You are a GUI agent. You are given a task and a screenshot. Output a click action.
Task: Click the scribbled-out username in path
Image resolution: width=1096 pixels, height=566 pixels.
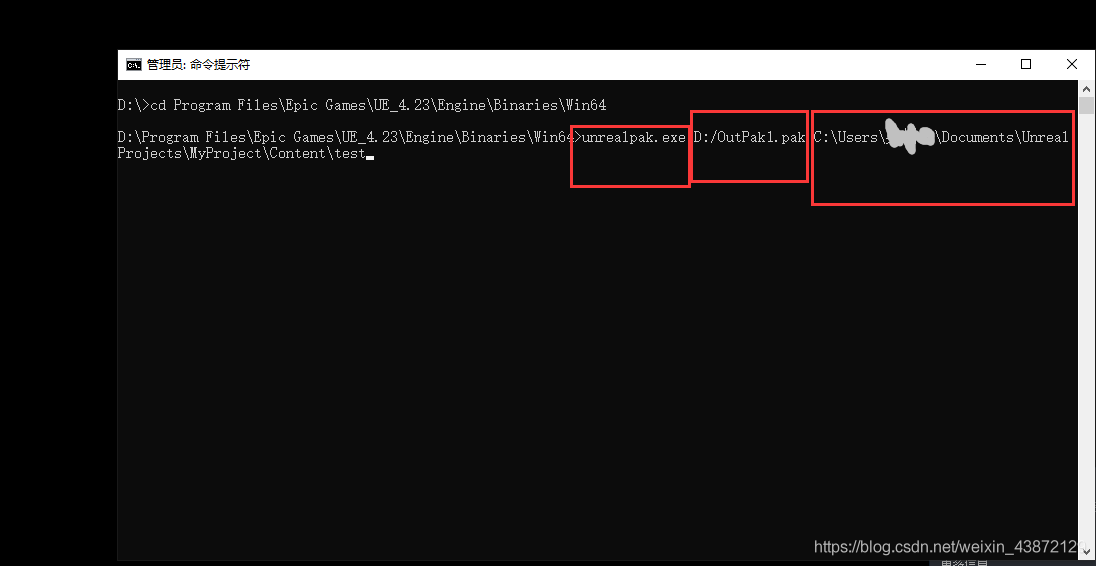pos(908,138)
